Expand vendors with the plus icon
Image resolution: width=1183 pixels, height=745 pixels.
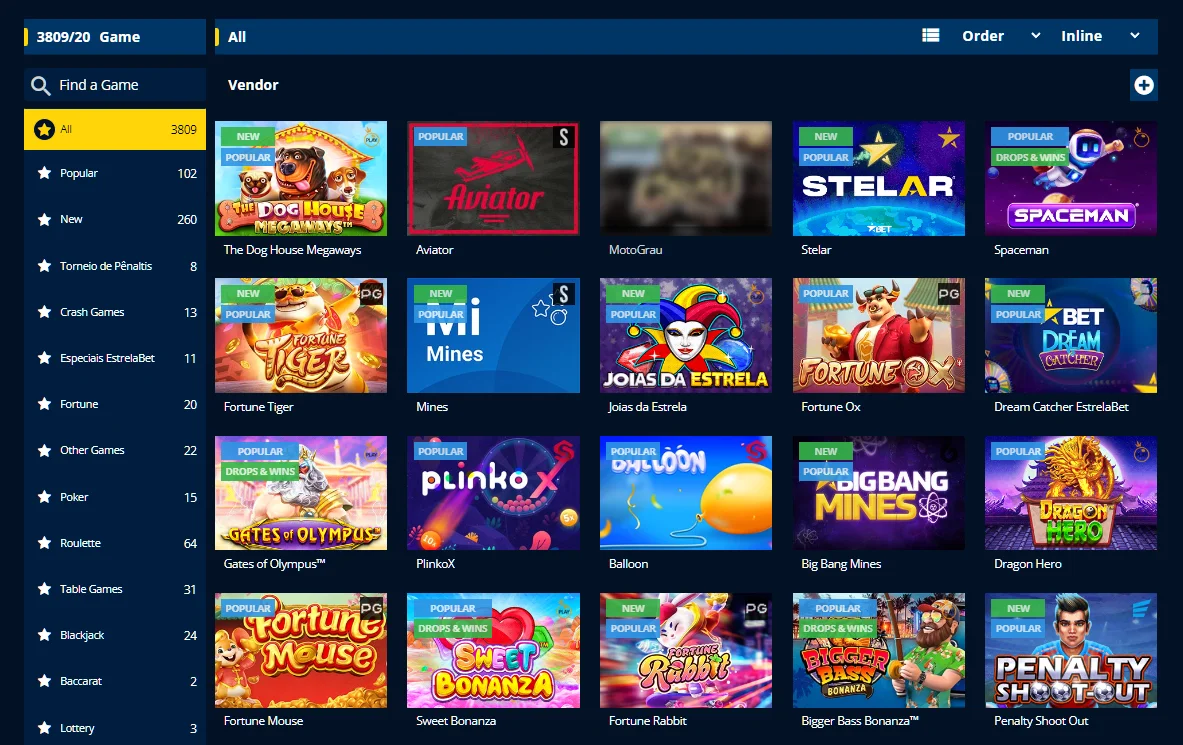pos(1144,85)
